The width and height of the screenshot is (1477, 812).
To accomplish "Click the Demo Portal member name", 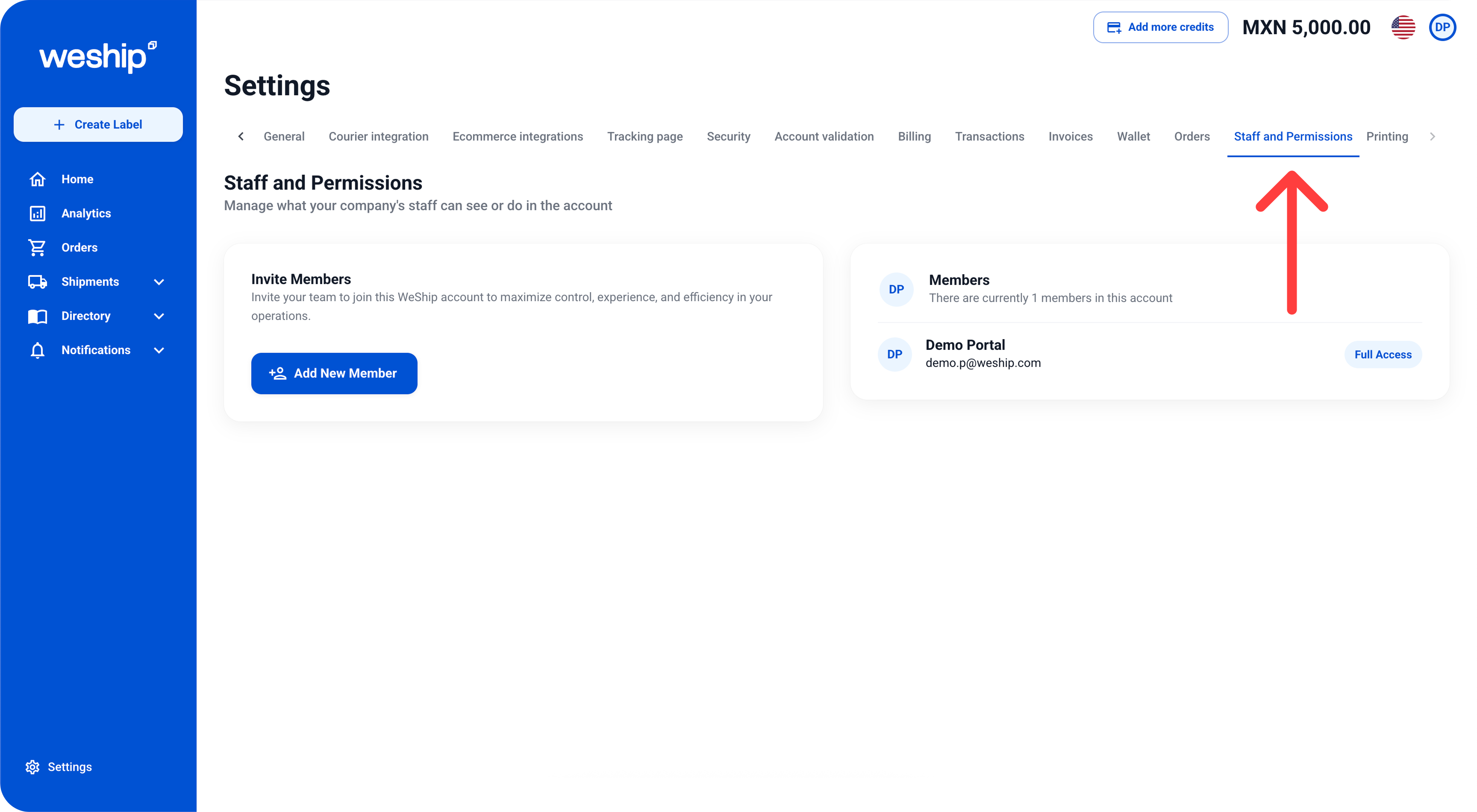I will 965,345.
